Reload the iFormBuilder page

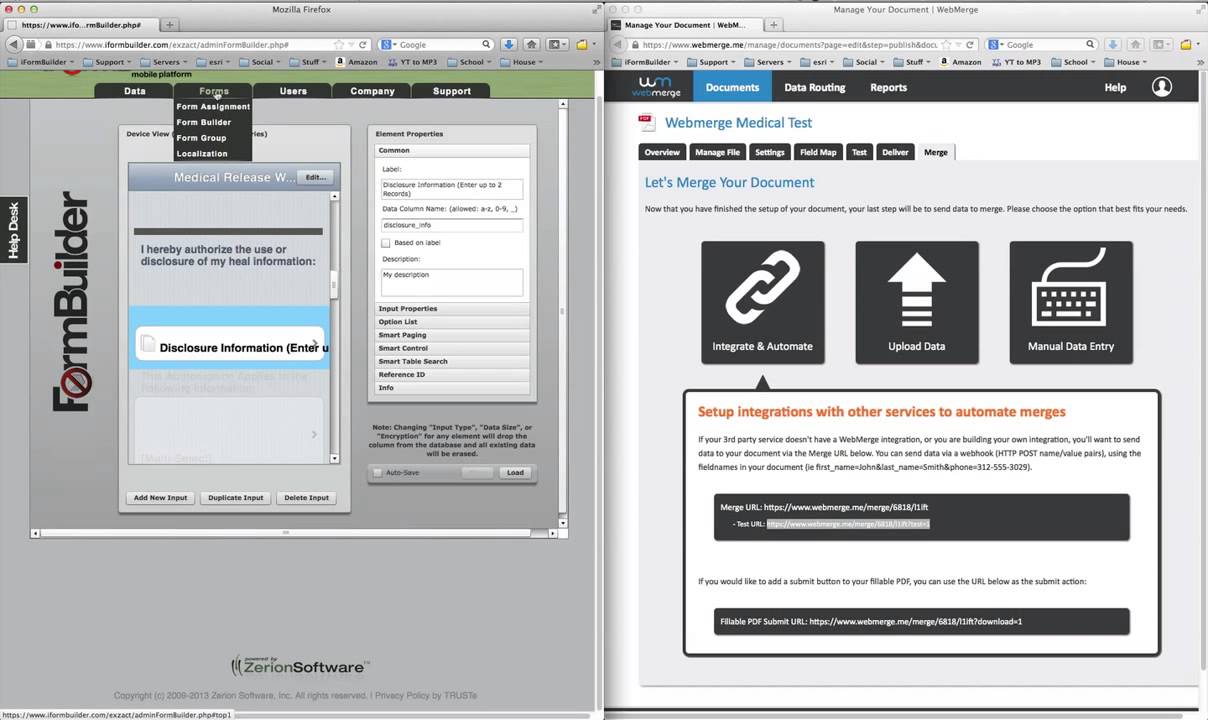364,44
